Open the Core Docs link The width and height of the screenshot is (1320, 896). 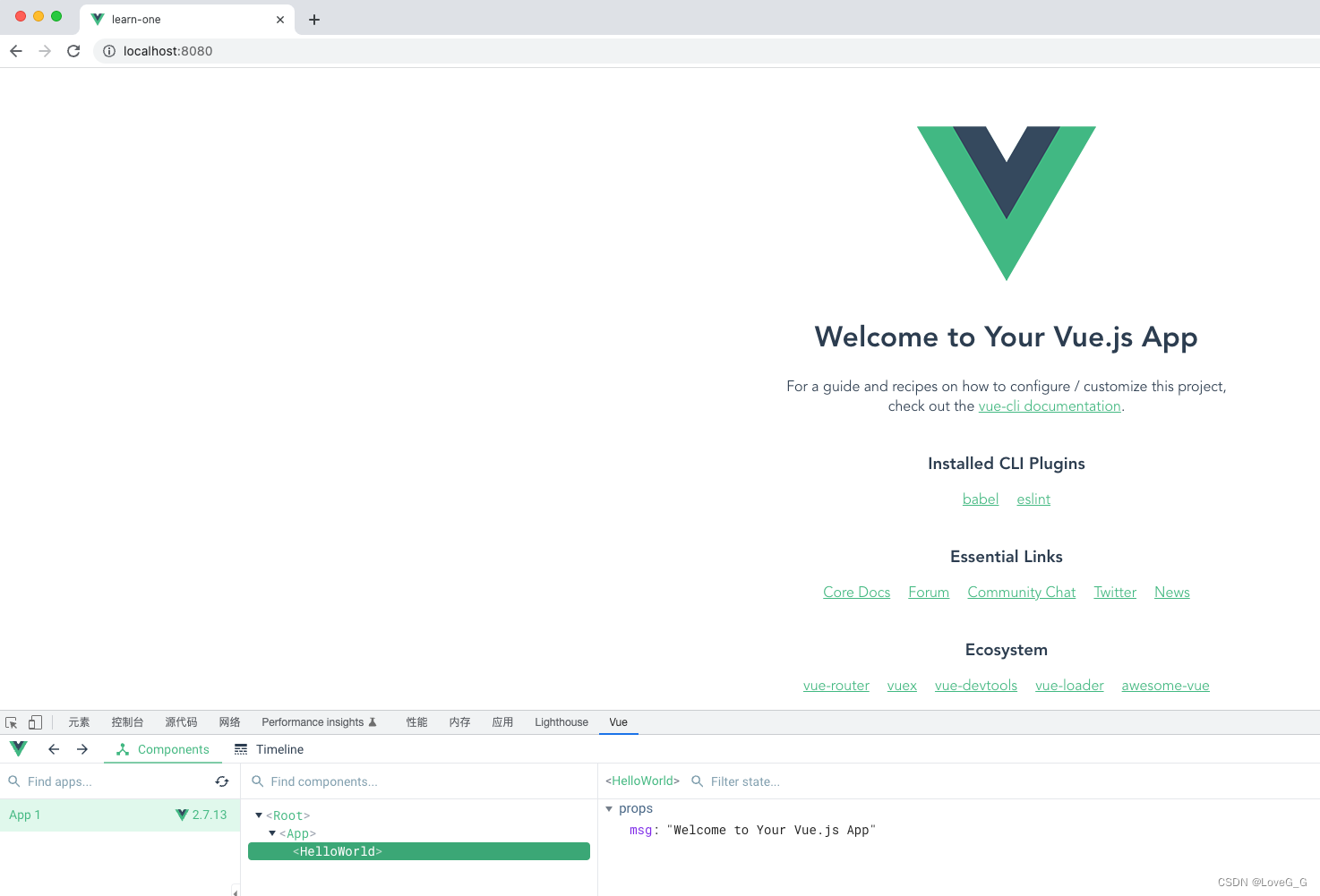click(856, 592)
